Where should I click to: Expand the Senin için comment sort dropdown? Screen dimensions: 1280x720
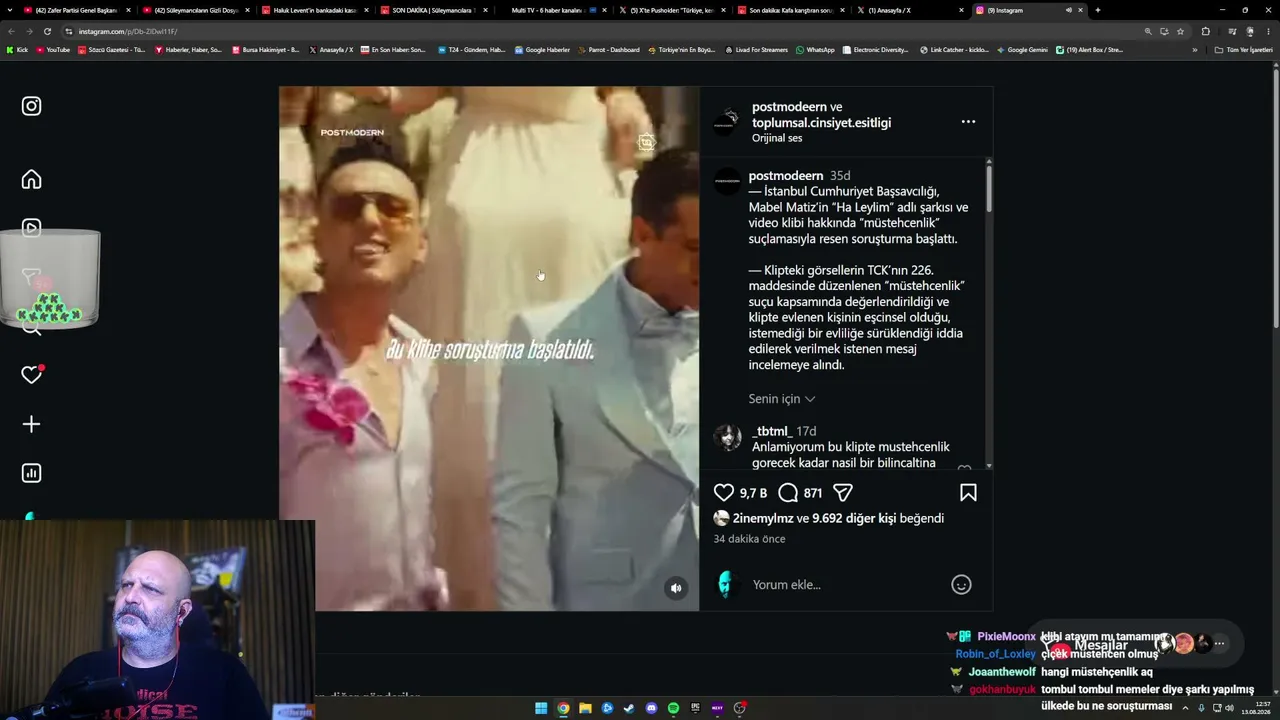(782, 399)
